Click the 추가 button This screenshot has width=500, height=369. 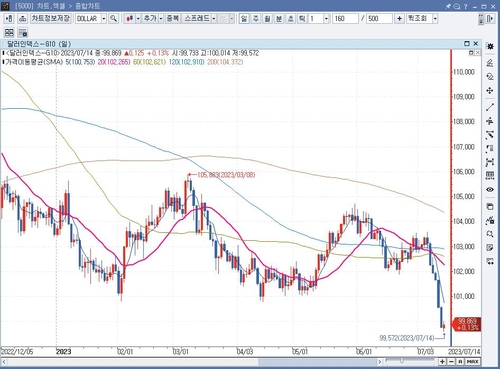pos(150,19)
